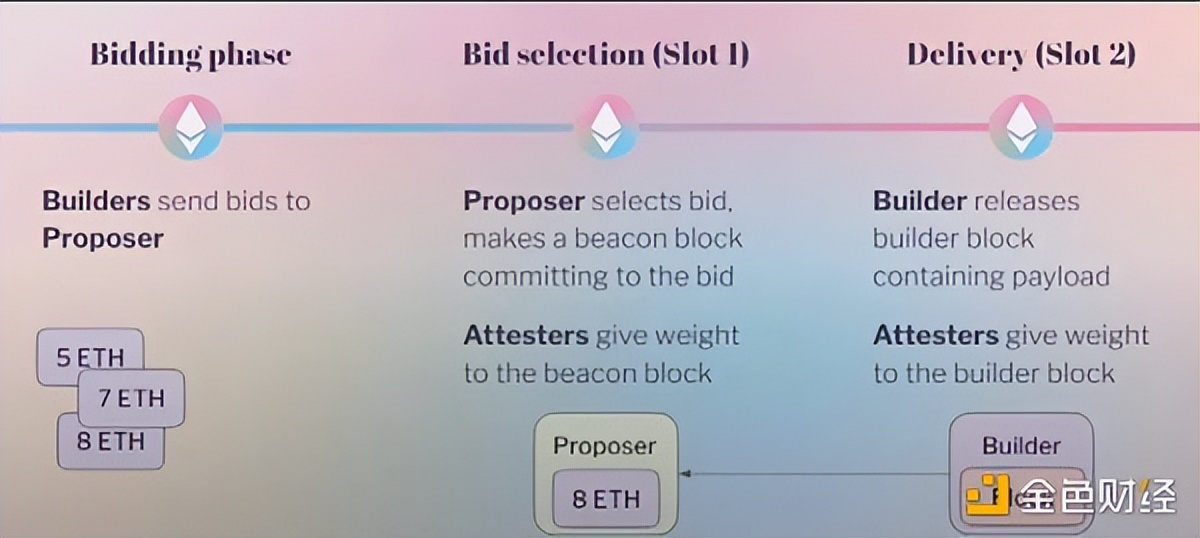Click the Delivery (Slot 2) heading
Image resolution: width=1200 pixels, height=538 pixels.
click(x=1021, y=54)
